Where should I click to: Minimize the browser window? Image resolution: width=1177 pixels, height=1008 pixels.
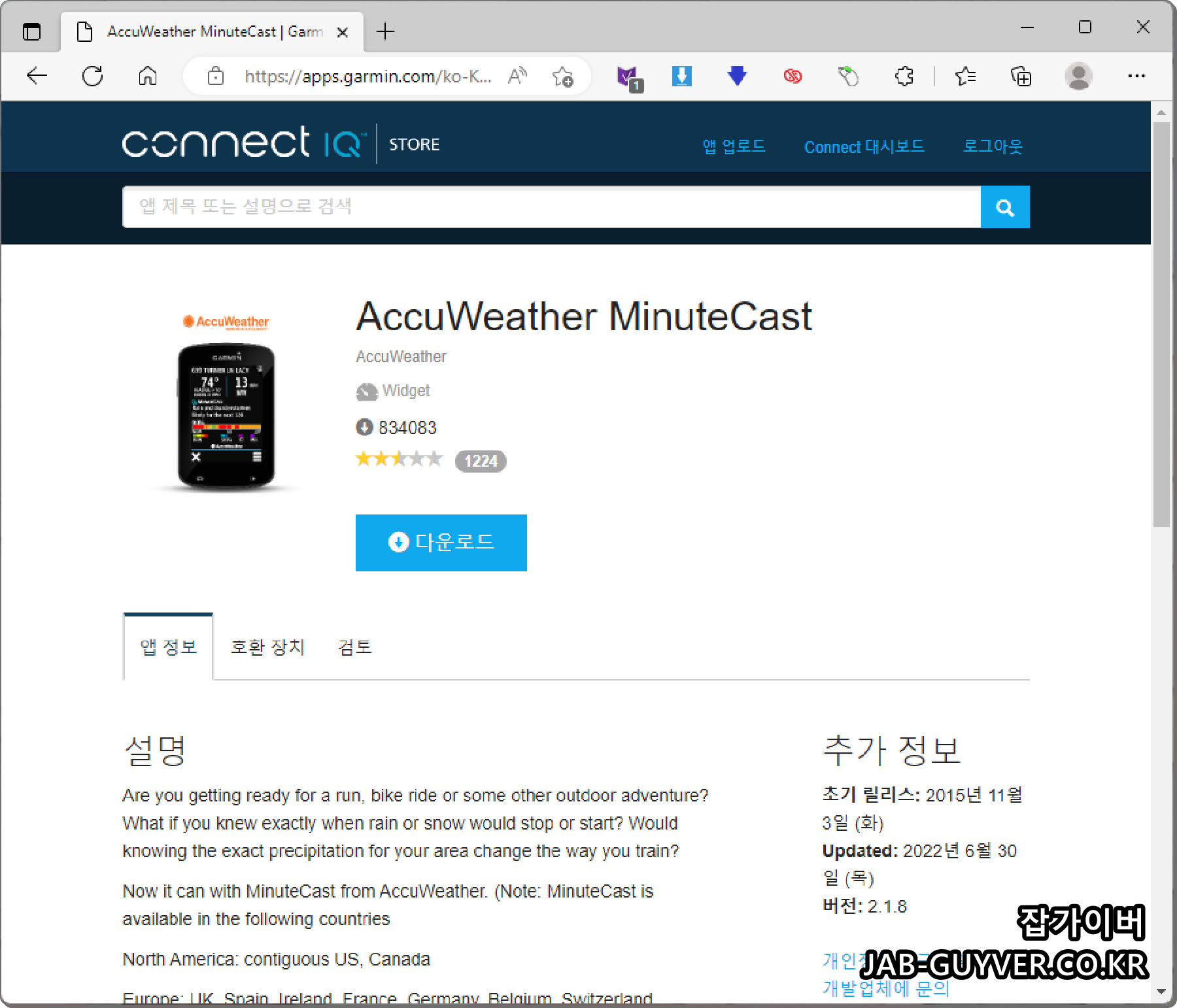(1027, 27)
